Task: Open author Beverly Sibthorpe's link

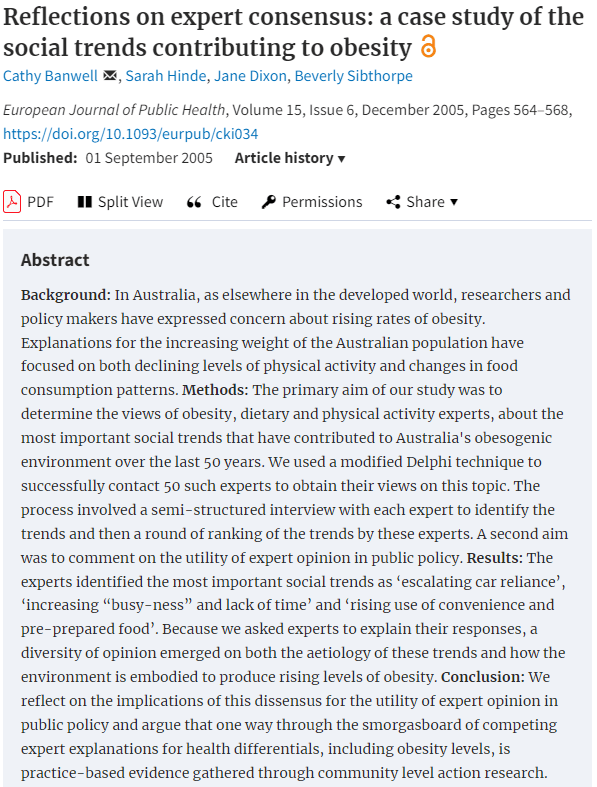Action: (x=353, y=76)
